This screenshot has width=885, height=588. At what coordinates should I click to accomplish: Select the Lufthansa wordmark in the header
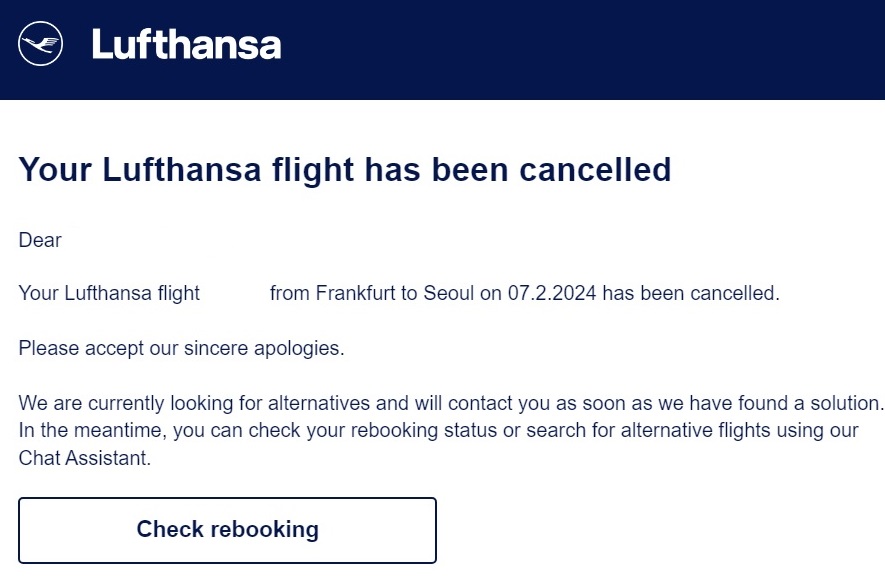click(x=185, y=44)
